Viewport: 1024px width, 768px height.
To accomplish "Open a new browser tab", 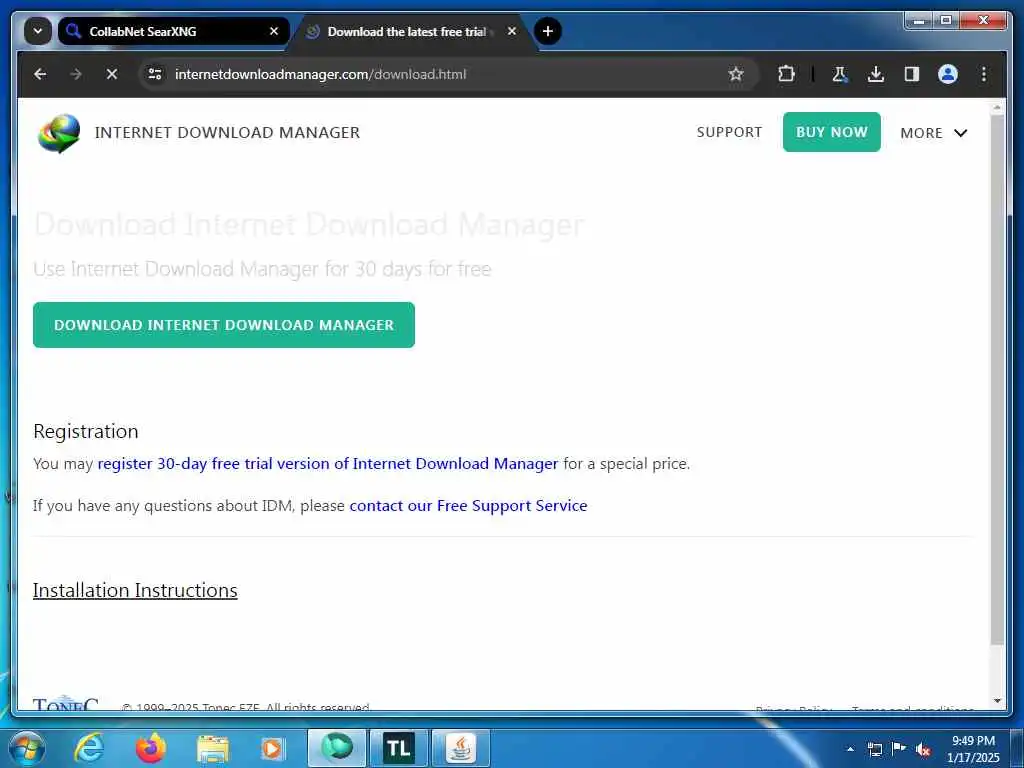I will 548,31.
